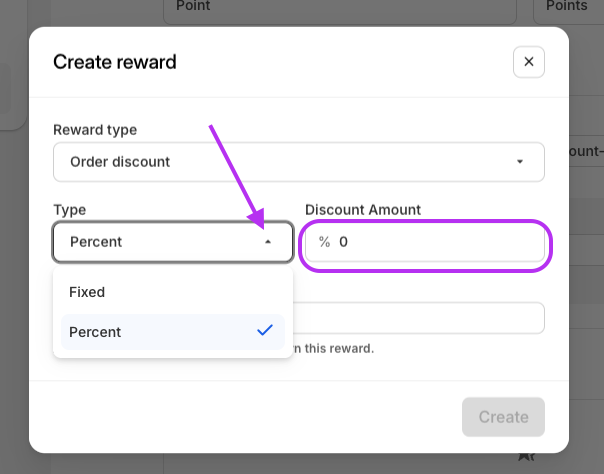Click the Type field label

pos(70,210)
